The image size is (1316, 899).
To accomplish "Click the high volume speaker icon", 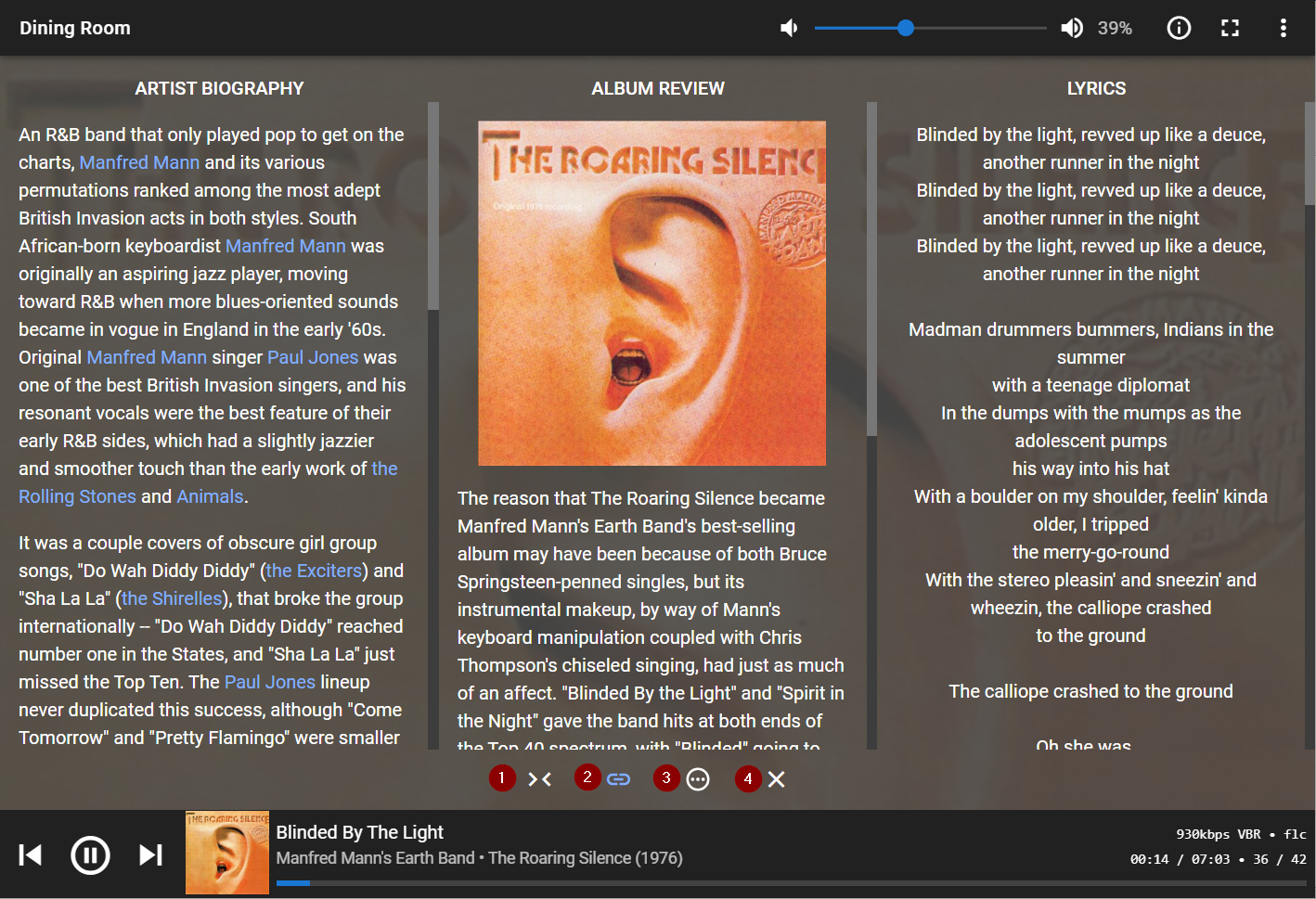I will (1071, 28).
